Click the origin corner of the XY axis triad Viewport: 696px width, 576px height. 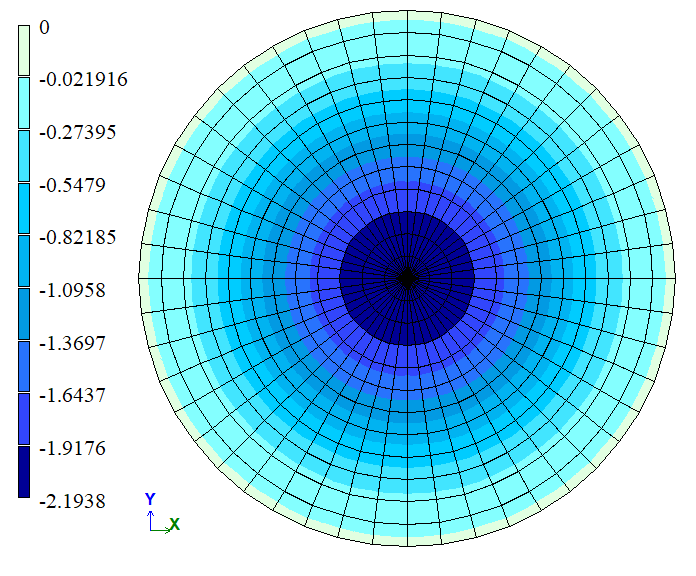pyautogui.click(x=151, y=529)
